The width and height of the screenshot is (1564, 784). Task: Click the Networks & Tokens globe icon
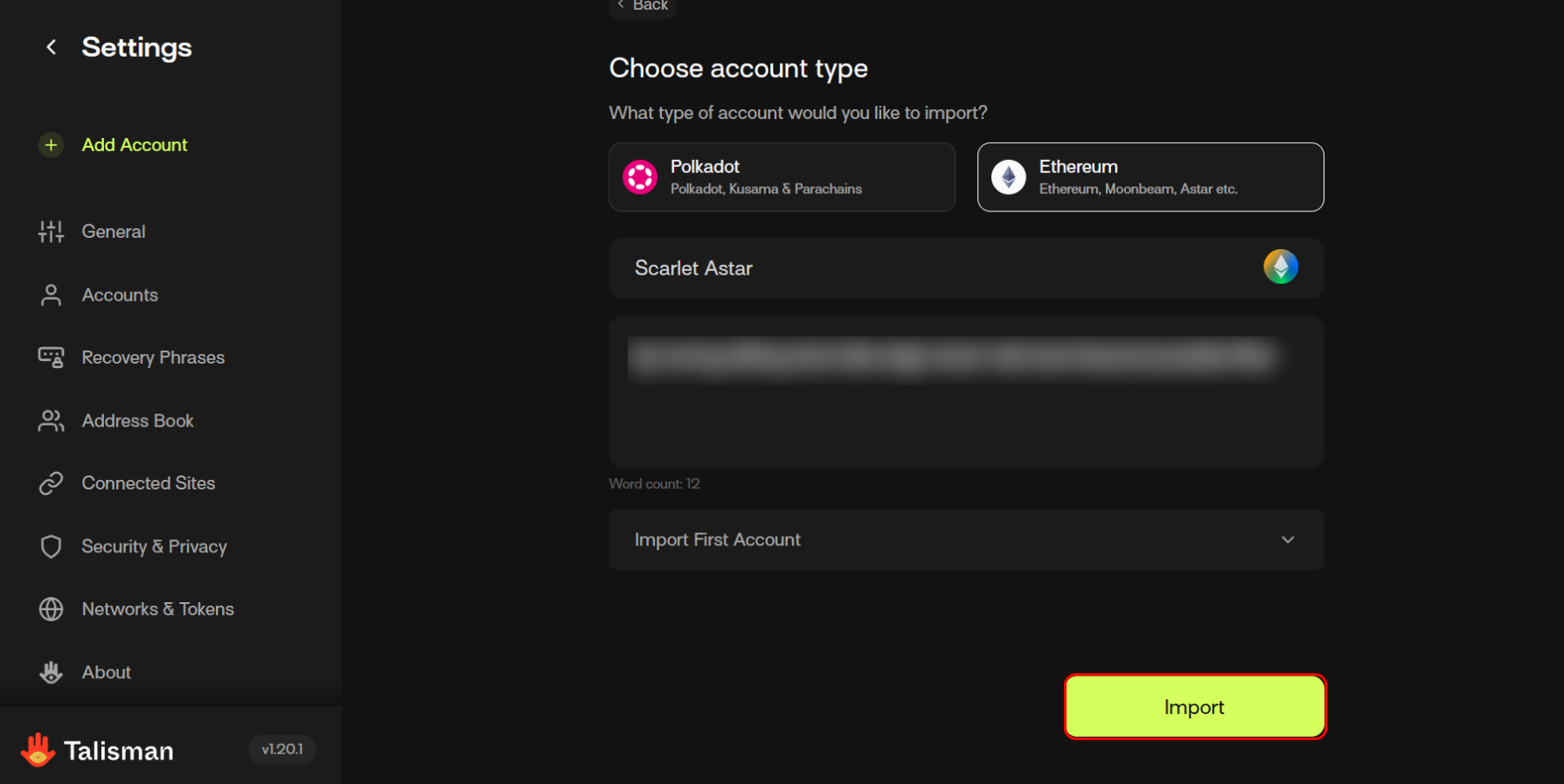pos(51,609)
